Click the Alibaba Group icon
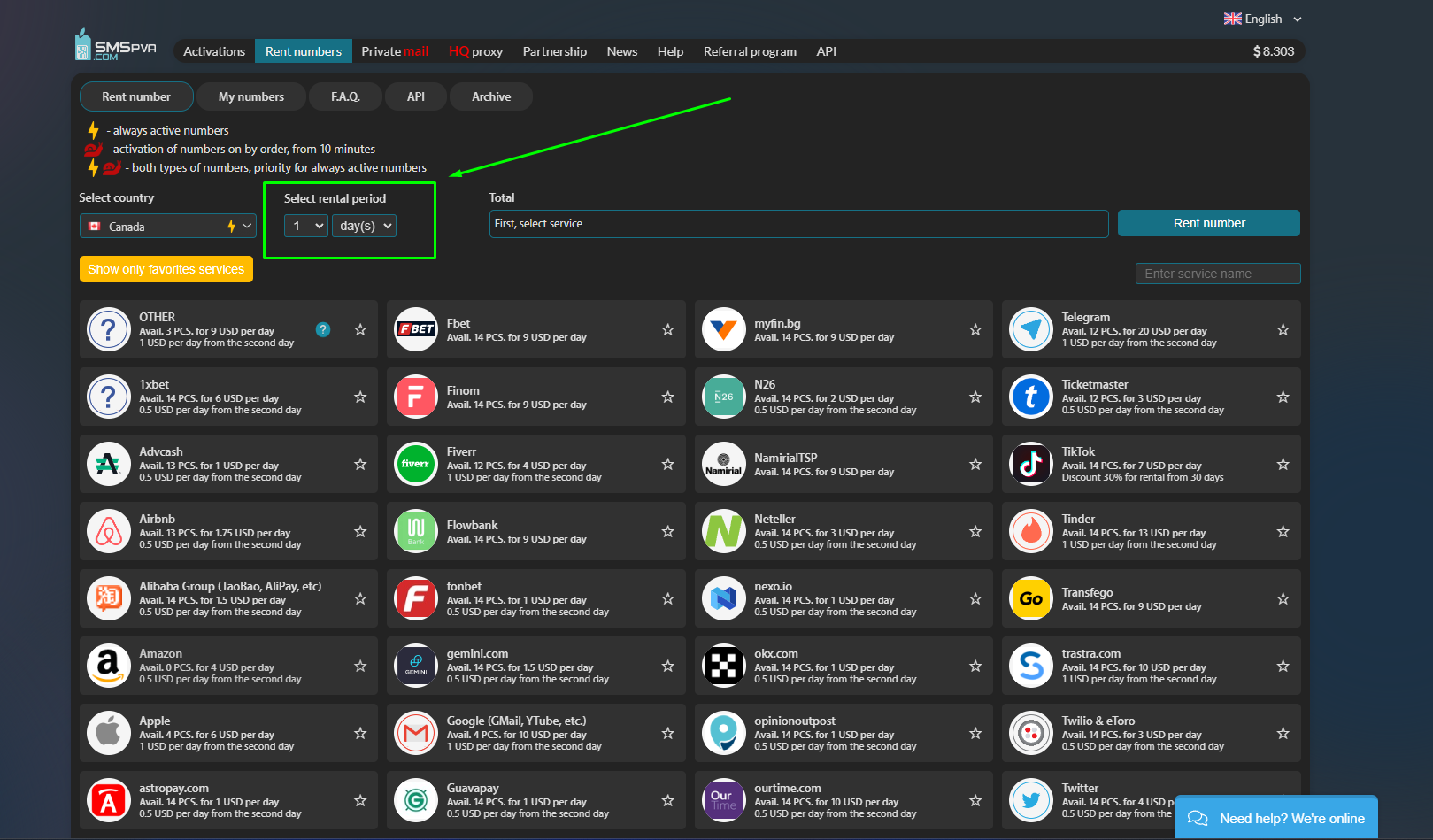Screen dimensions: 1433x840 [109, 598]
